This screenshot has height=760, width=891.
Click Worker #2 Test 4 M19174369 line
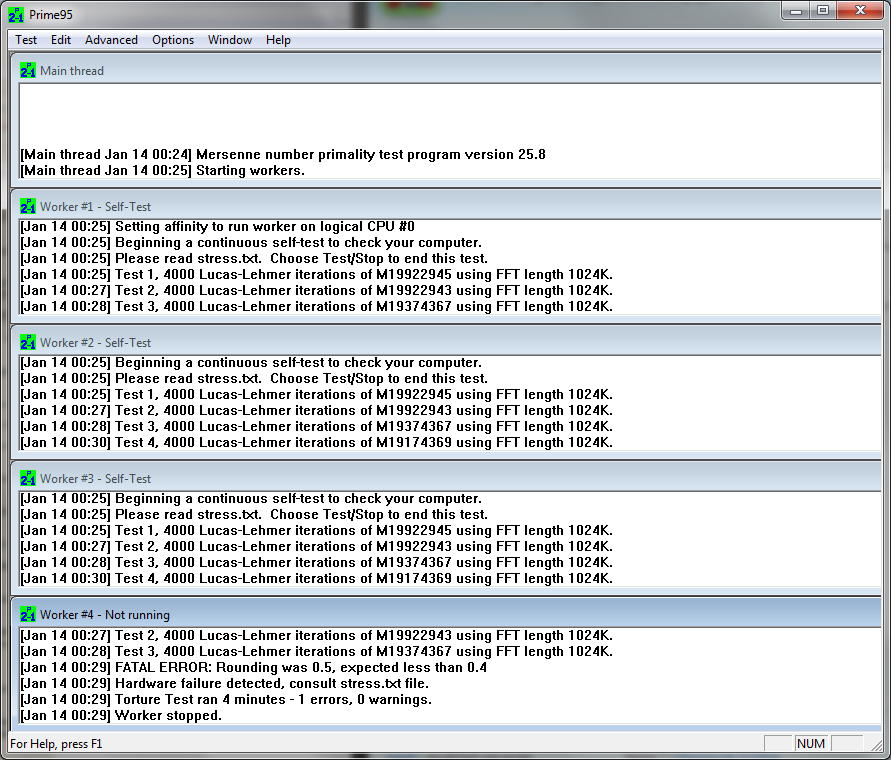tap(317, 442)
